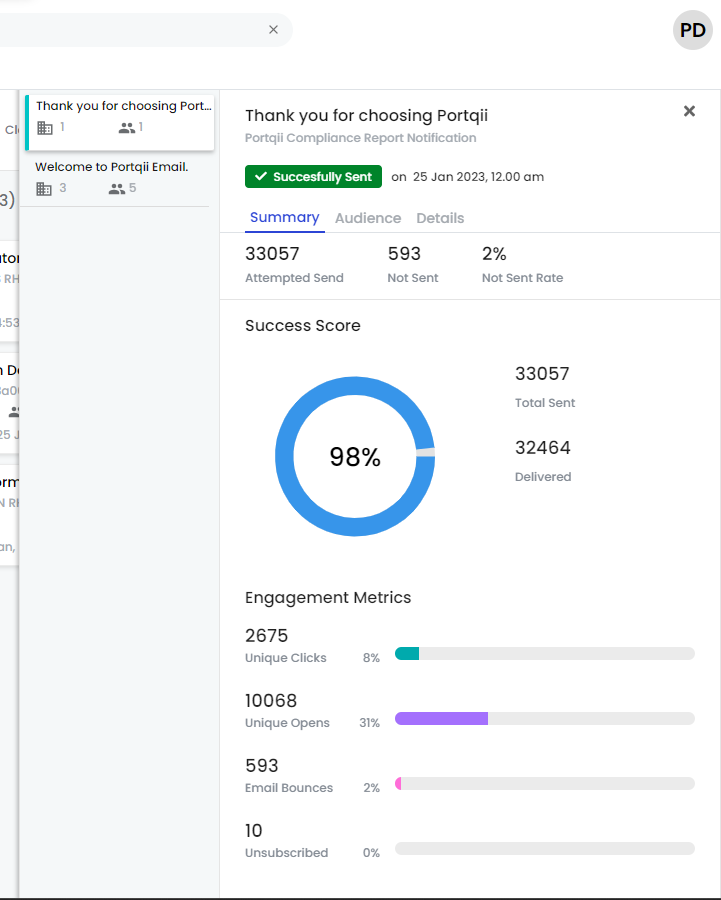Click organization icon under Welcome to Portqii Email
The width and height of the screenshot is (721, 900).
point(44,189)
